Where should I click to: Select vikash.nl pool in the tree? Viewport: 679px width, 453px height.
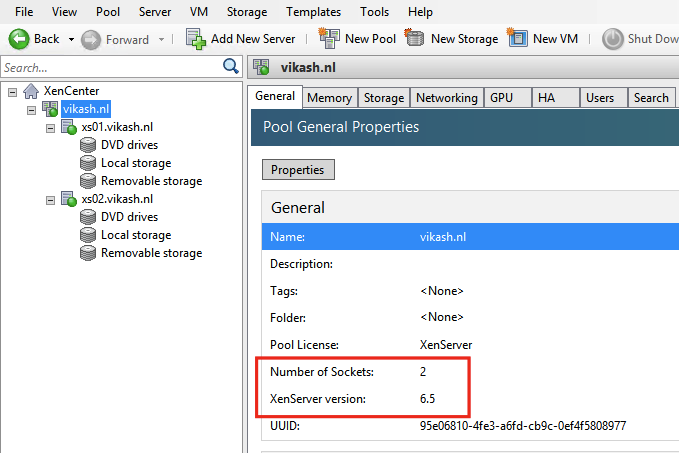86,109
